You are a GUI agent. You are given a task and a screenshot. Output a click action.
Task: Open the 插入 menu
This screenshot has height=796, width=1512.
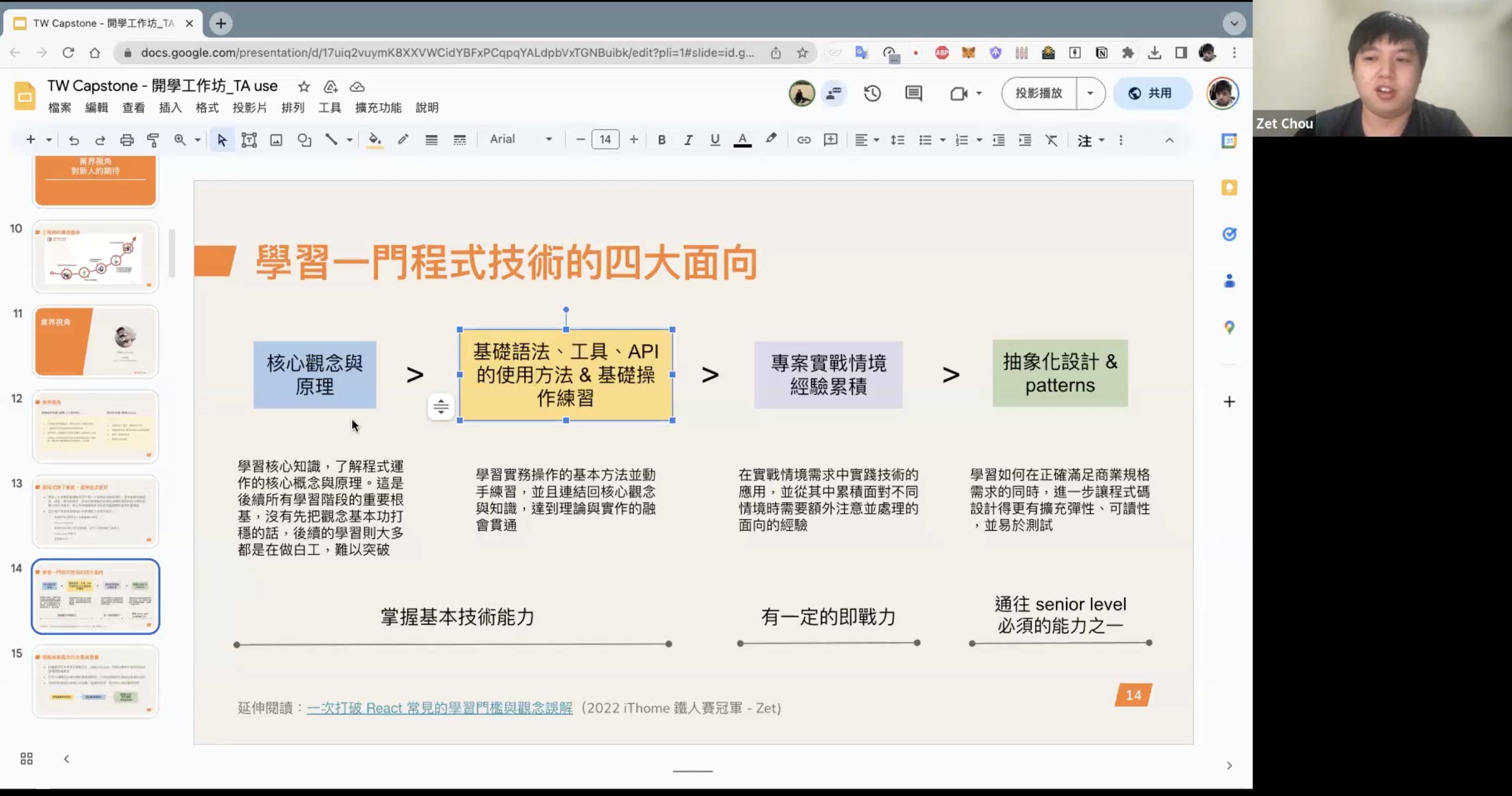pyautogui.click(x=170, y=107)
